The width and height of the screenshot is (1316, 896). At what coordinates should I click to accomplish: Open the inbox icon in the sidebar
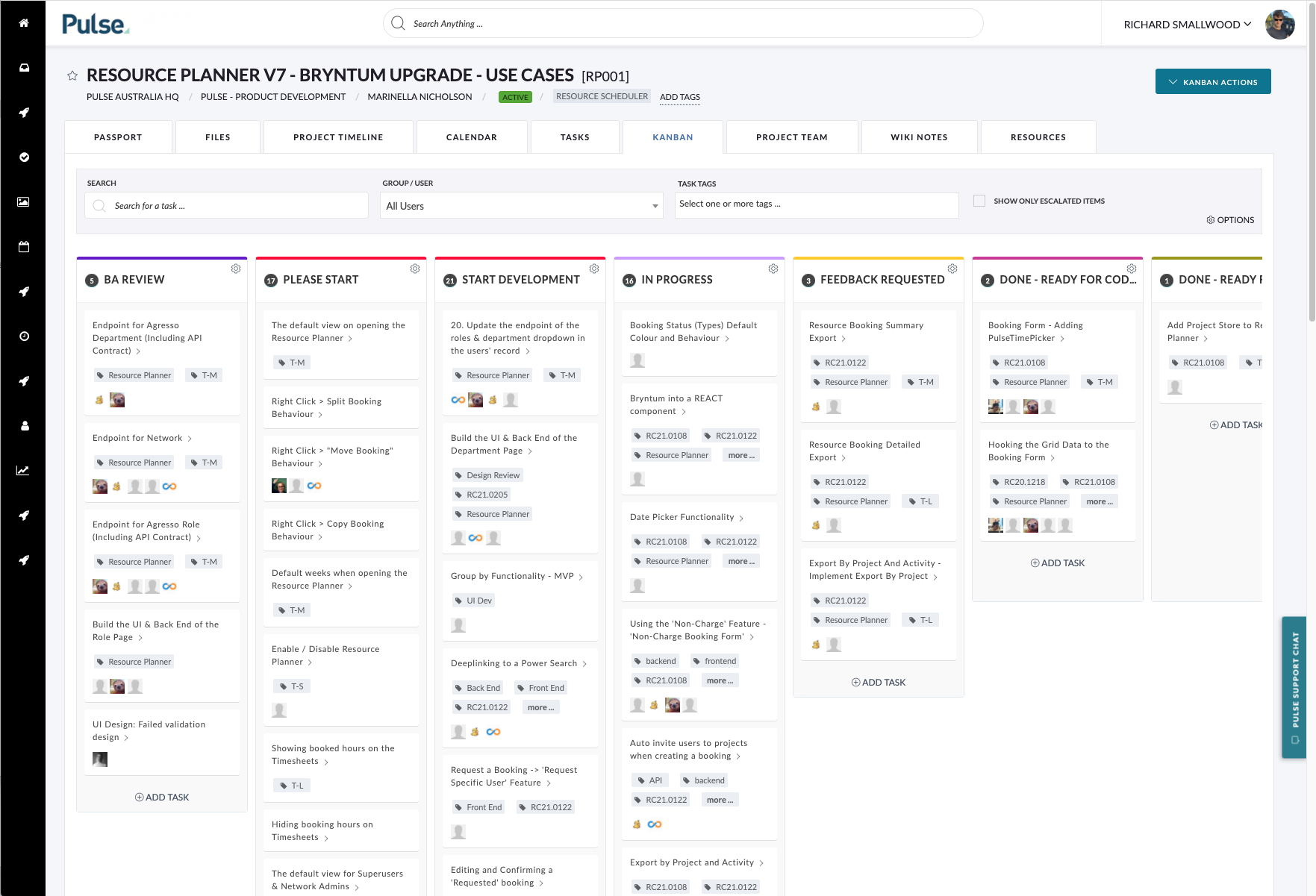point(24,68)
